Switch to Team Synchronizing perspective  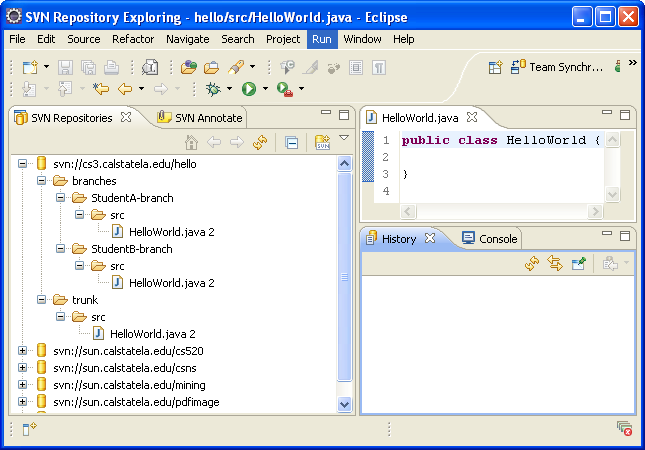pyautogui.click(x=558, y=67)
